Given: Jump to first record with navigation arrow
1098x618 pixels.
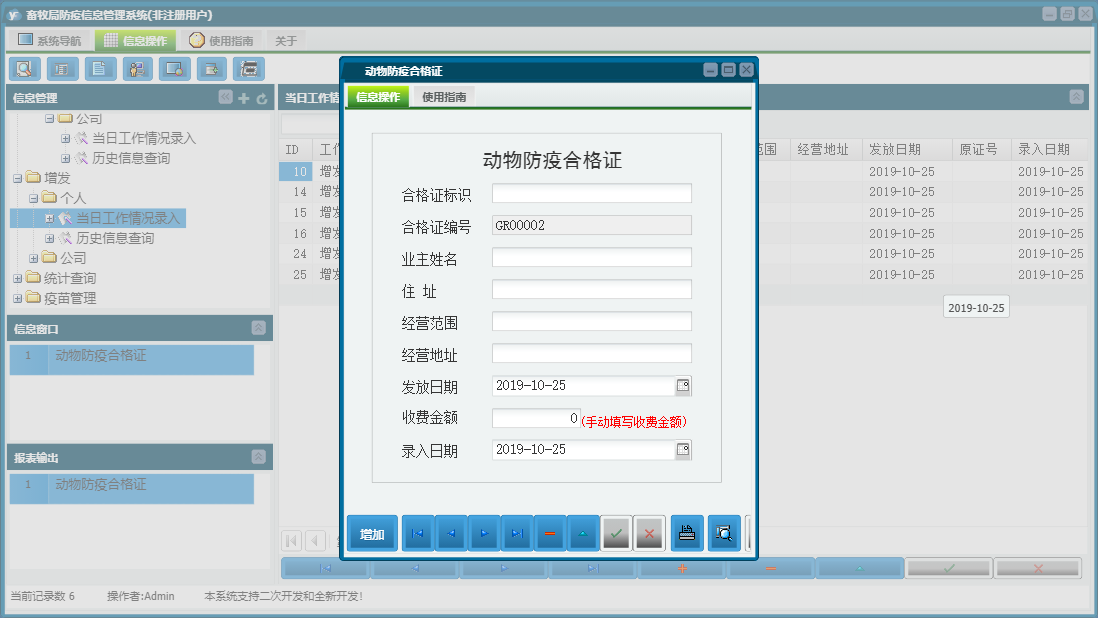Looking at the screenshot, I should 417,533.
